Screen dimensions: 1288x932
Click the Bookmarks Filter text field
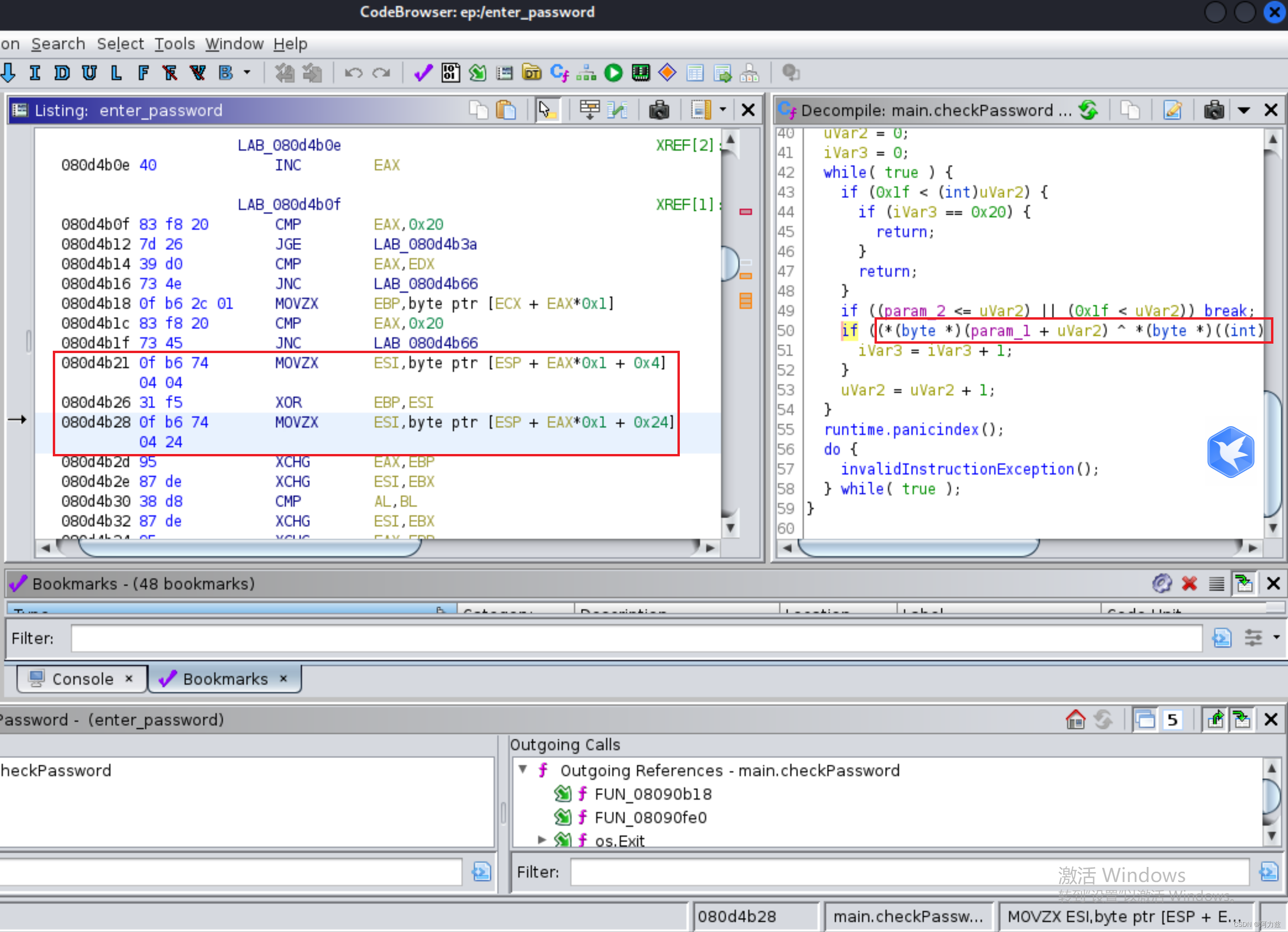point(636,638)
